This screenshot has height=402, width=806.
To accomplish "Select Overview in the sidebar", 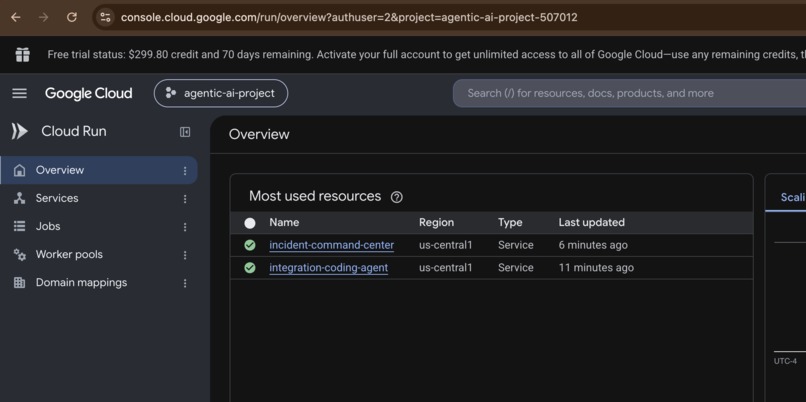I will tap(99, 170).
